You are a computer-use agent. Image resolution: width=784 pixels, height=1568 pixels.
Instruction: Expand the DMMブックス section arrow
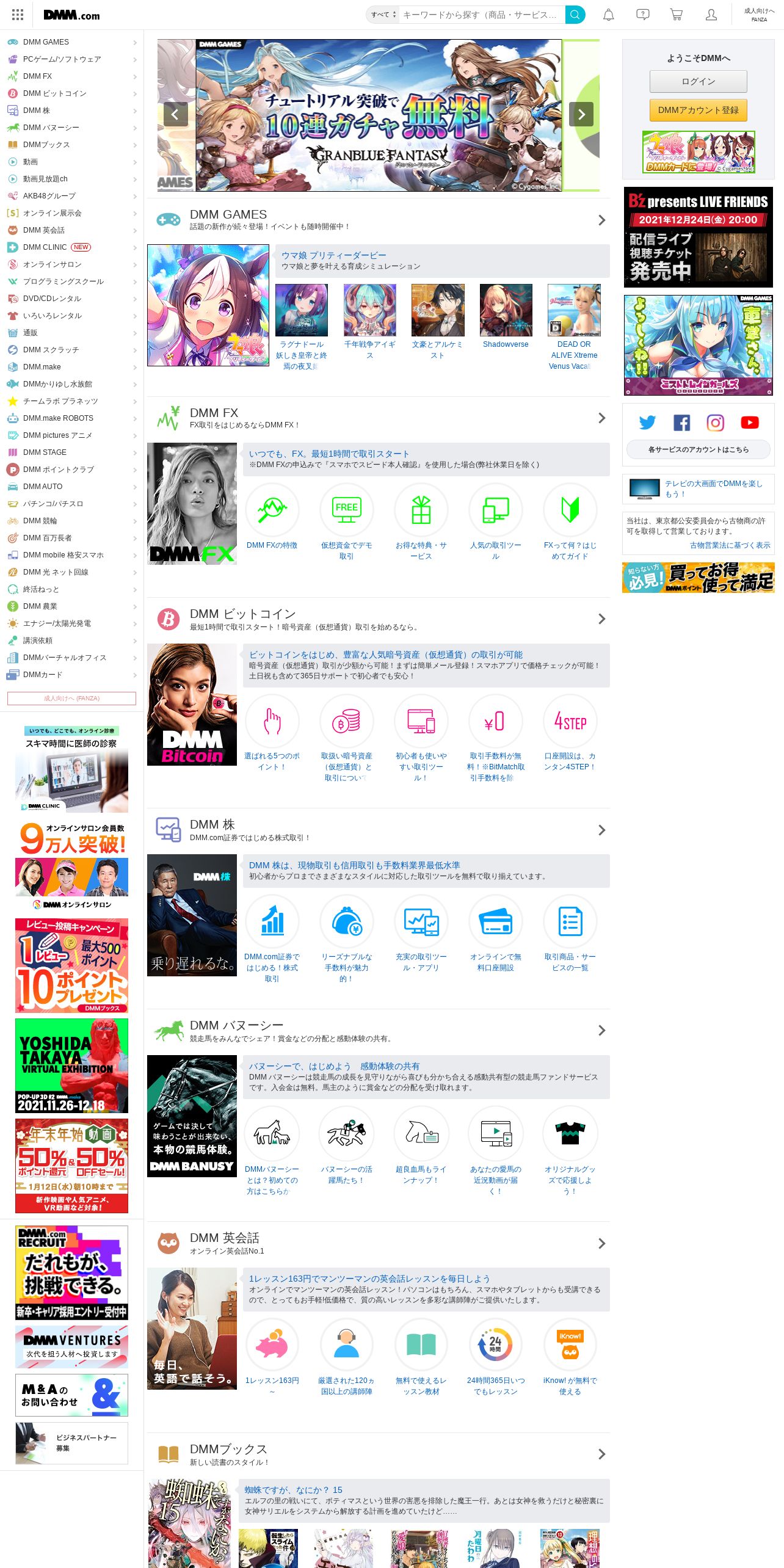coord(601,1454)
